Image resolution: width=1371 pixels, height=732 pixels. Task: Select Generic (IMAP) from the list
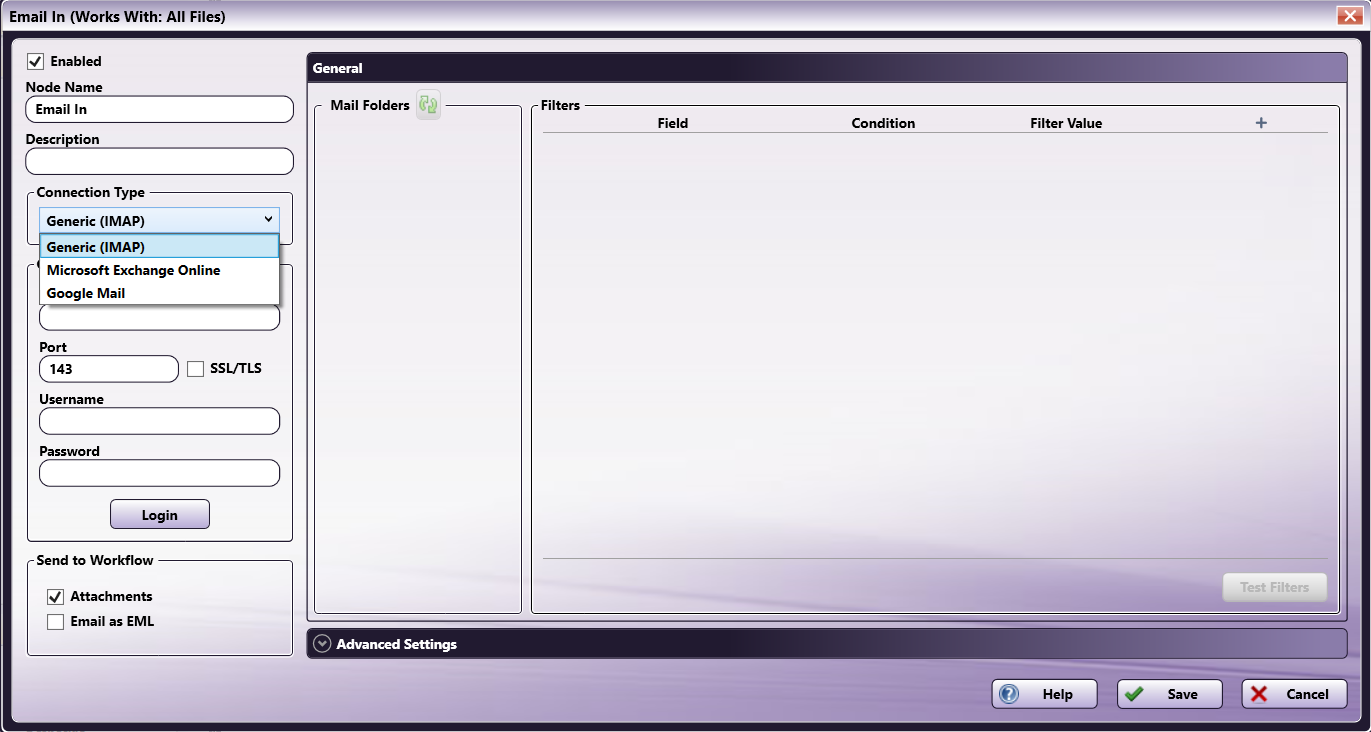click(159, 247)
